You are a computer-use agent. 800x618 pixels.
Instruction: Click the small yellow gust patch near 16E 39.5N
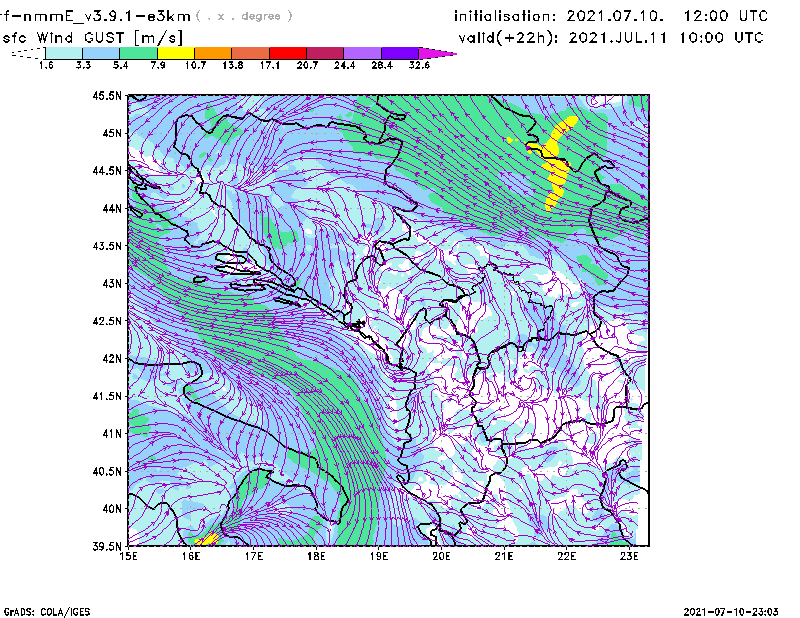(208, 539)
